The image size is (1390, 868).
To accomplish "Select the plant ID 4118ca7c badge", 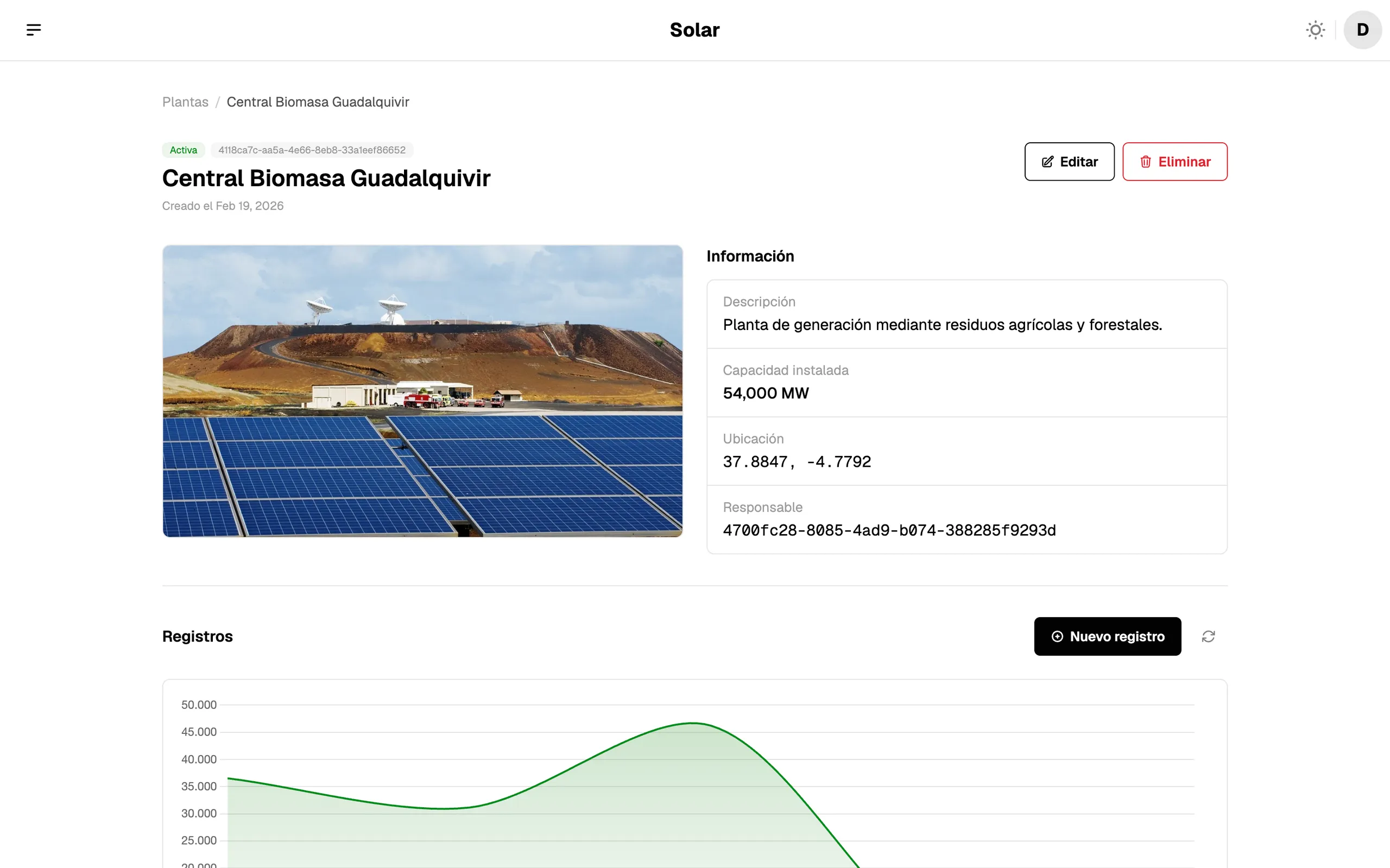I will click(312, 150).
